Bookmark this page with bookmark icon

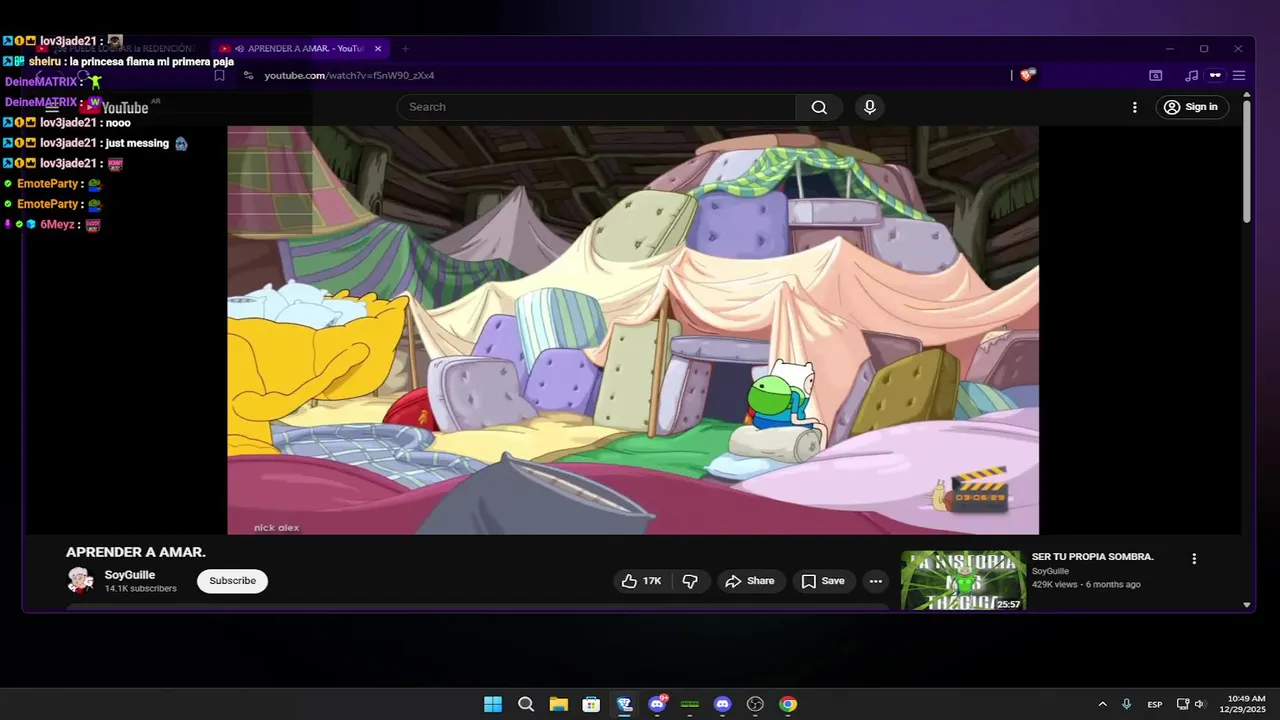click(219, 75)
